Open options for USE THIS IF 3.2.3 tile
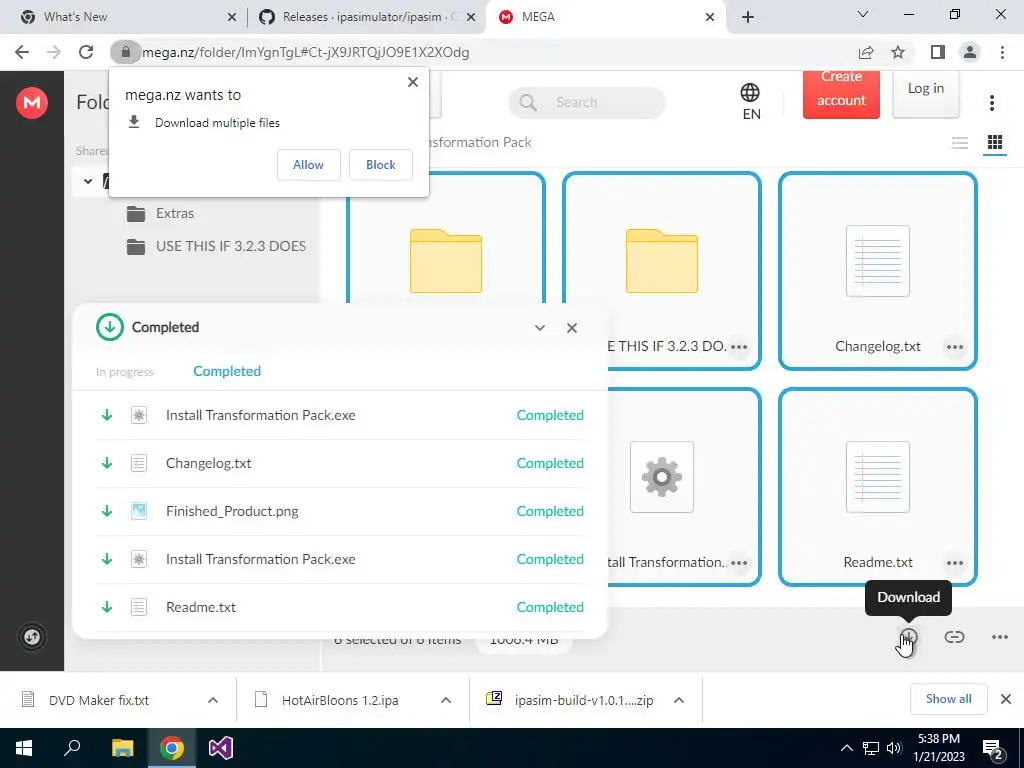Screen dimensions: 1024x768 pos(739,347)
